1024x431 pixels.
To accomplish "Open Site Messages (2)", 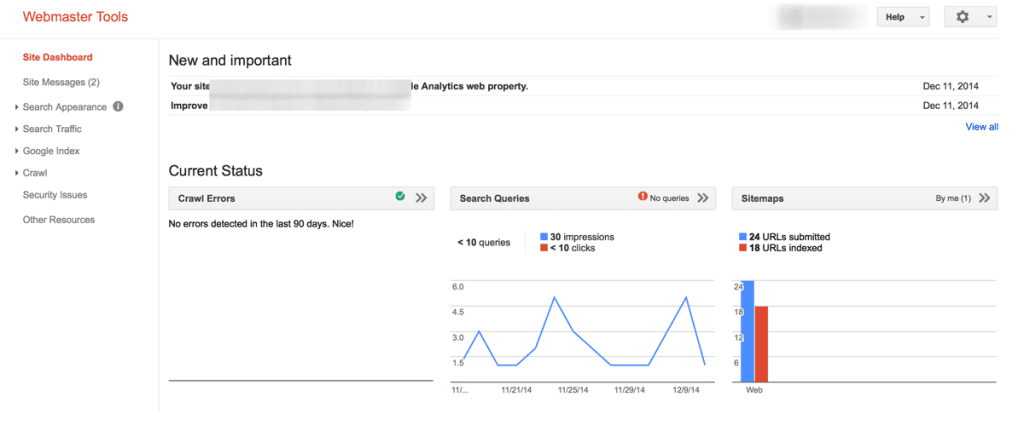I will click(x=61, y=82).
